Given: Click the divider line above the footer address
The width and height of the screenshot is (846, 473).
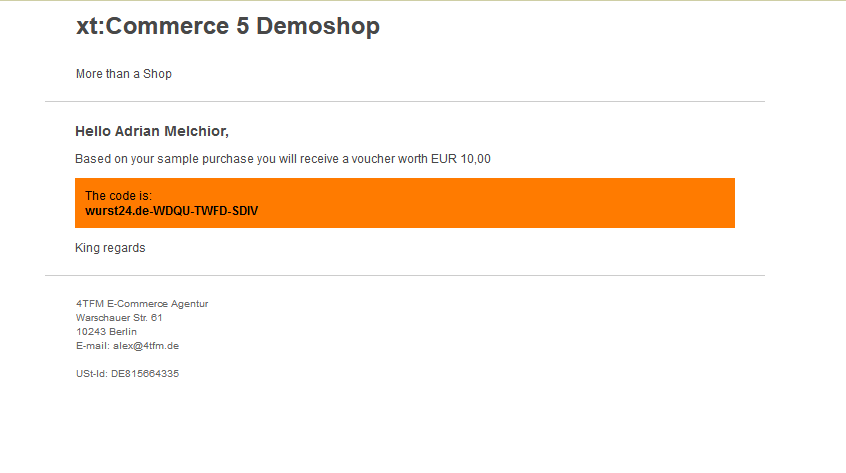Looking at the screenshot, I should click(404, 275).
